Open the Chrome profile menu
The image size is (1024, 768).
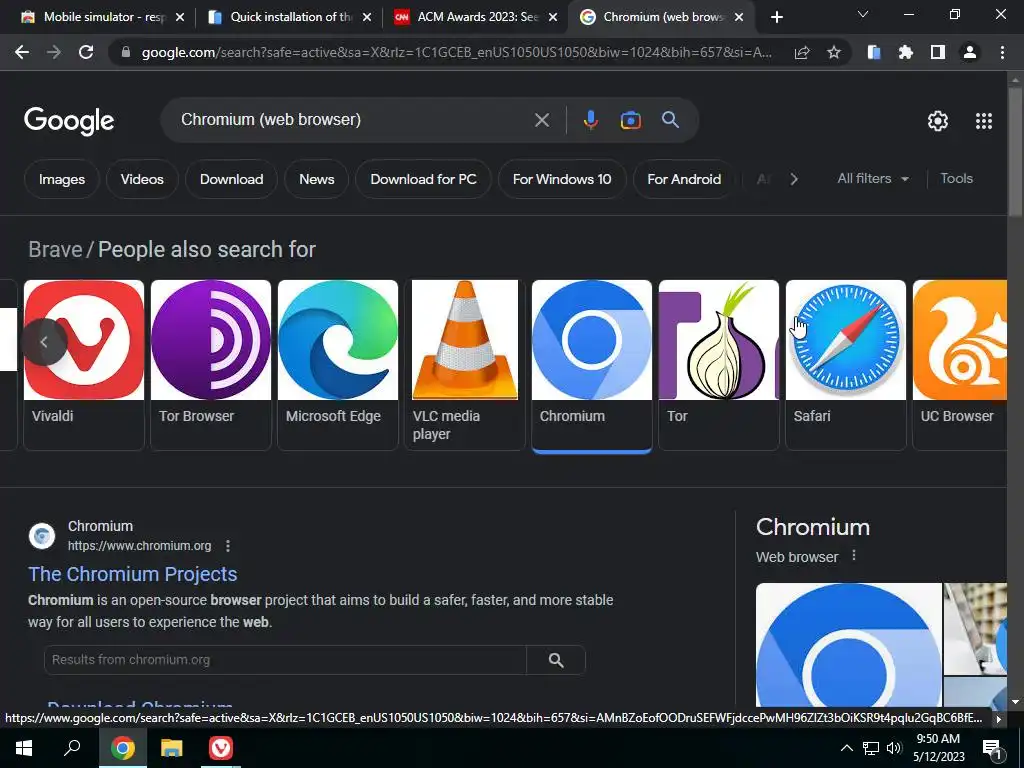(x=970, y=52)
